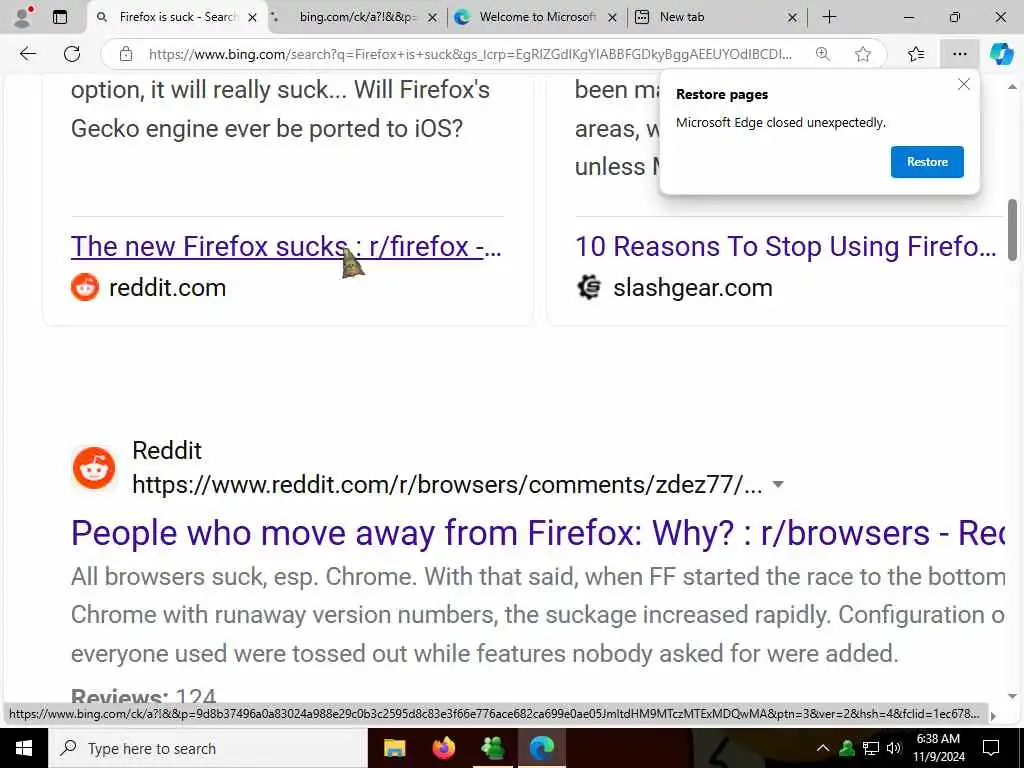Click the 'All browsers suck, esp. Chrome' snippet line

pos(537,577)
